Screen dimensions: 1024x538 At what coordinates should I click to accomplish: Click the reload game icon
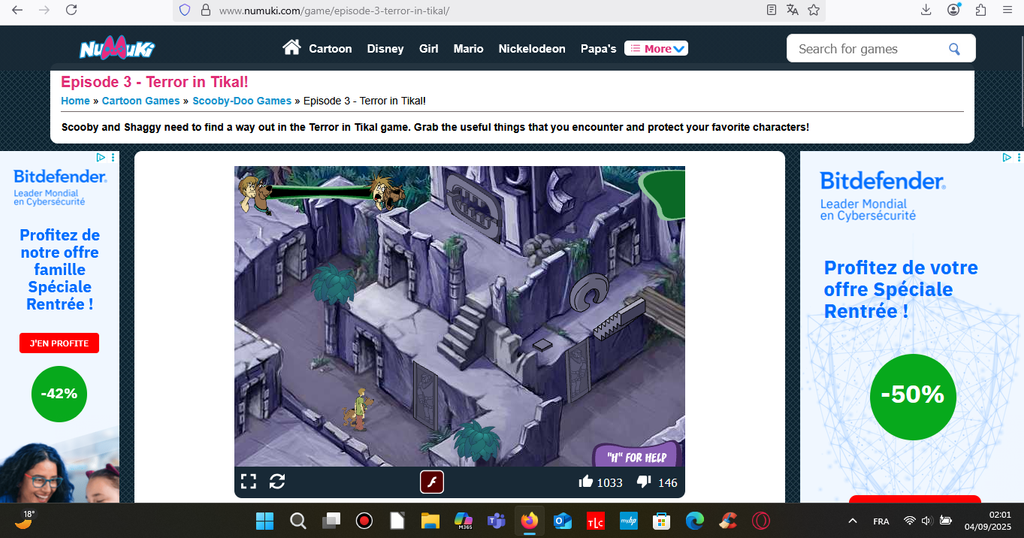point(277,482)
